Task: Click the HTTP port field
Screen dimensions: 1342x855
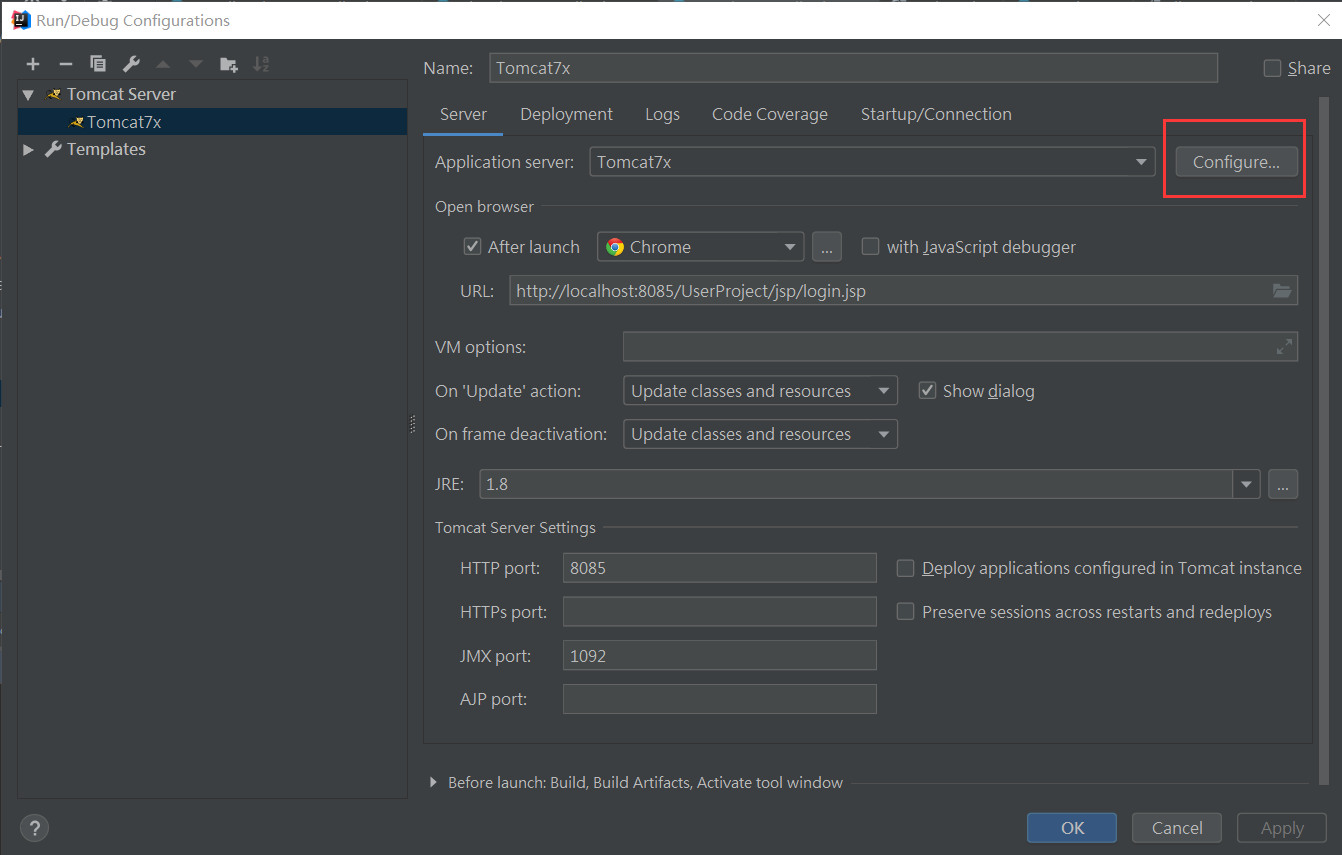Action: [720, 568]
